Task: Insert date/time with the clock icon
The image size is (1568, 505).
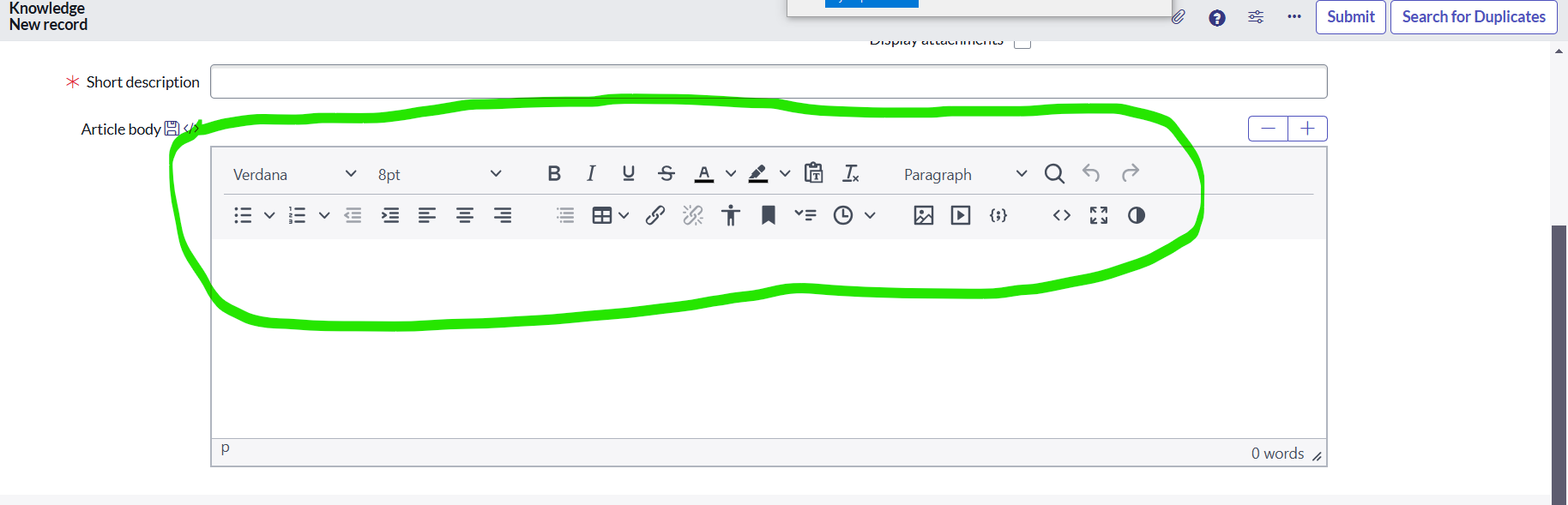Action: [843, 215]
